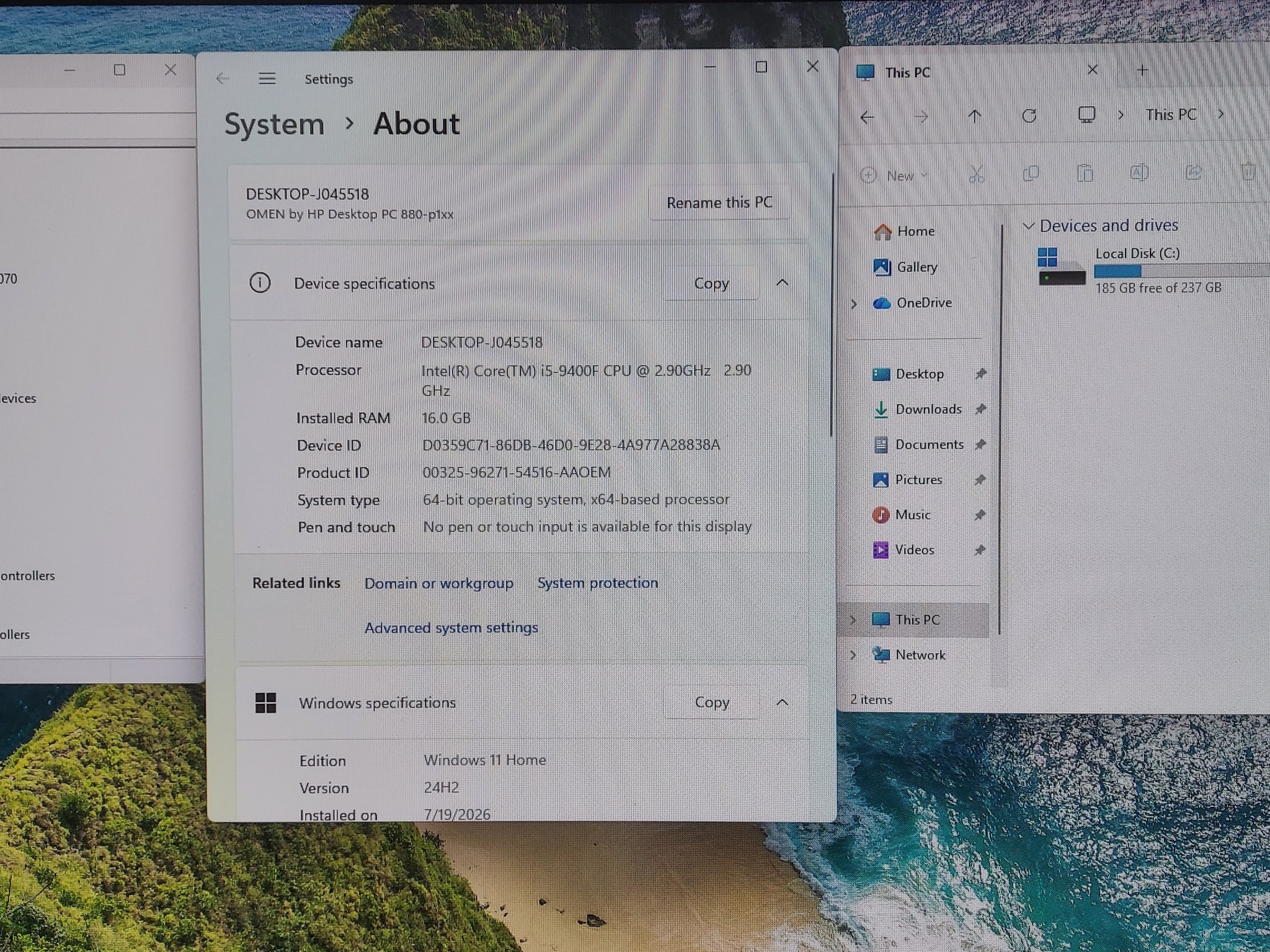Open a new File Explorer tab
Screen dimensions: 1270x952
[x=1142, y=70]
